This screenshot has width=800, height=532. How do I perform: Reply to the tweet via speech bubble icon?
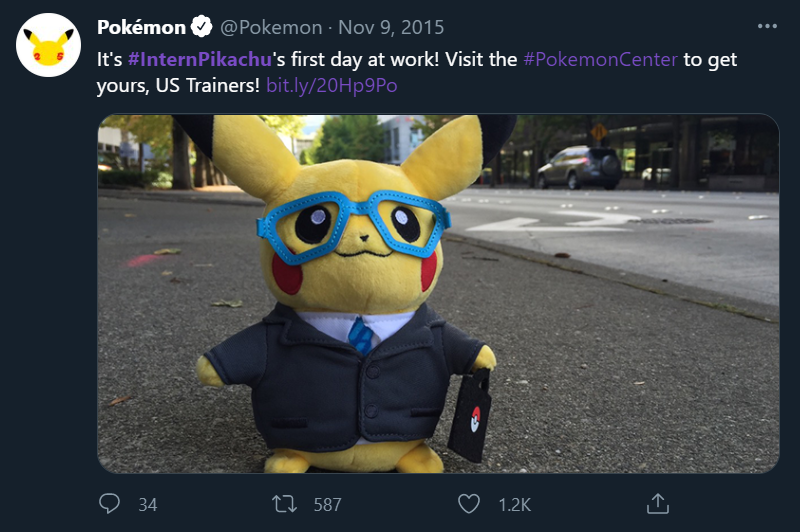click(109, 504)
